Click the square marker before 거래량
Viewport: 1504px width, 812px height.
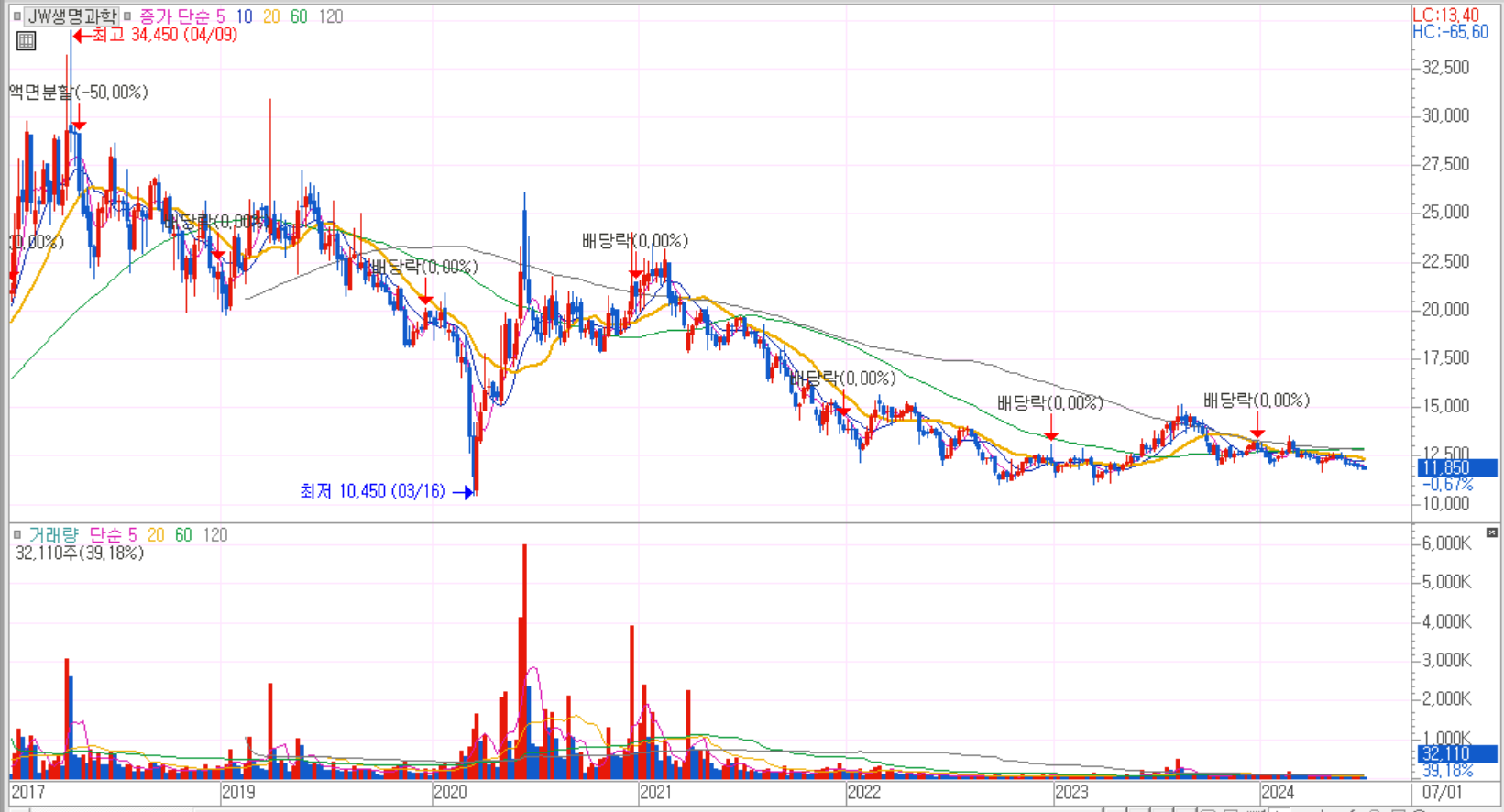[x=17, y=534]
